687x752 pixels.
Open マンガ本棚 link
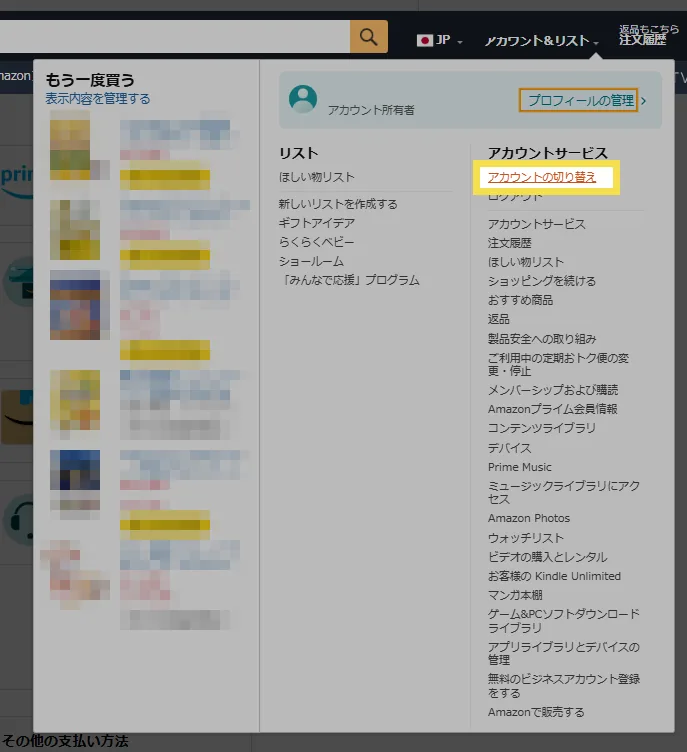(515, 595)
